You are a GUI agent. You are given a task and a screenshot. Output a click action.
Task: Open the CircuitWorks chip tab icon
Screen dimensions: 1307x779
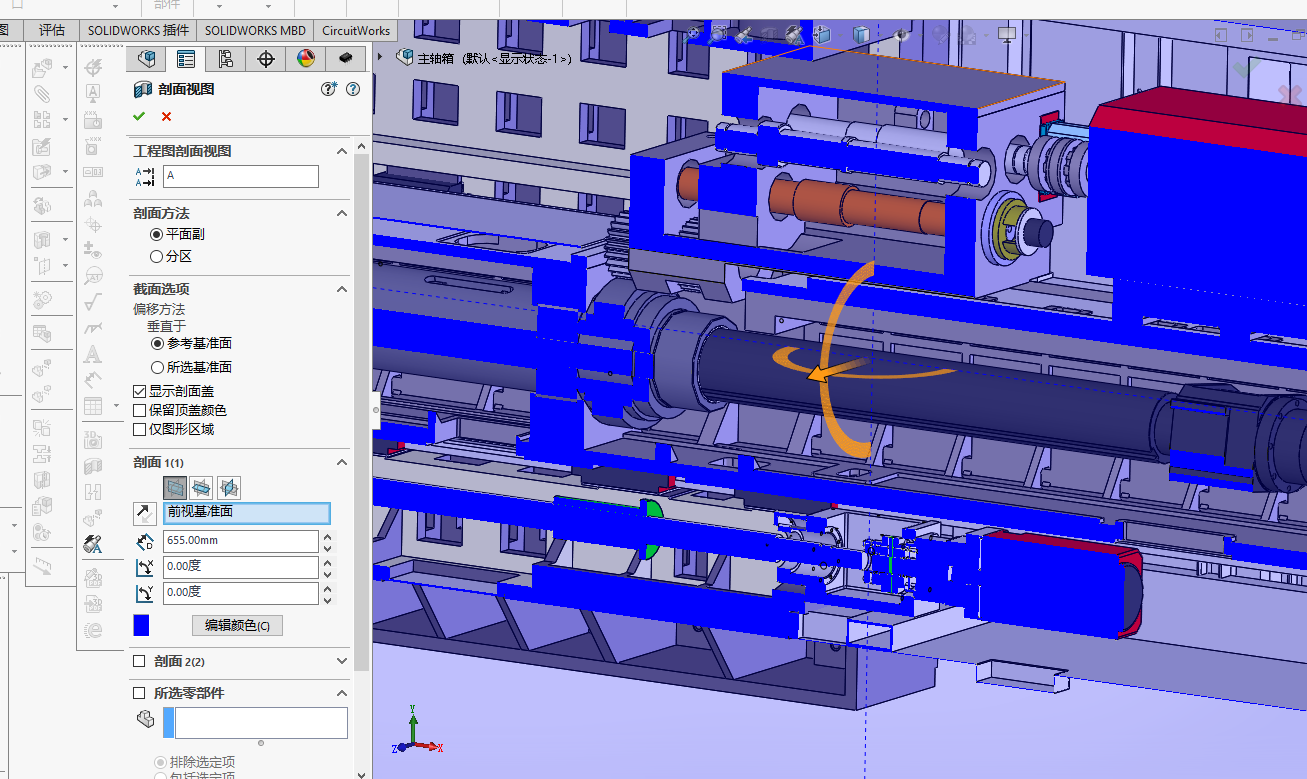346,59
